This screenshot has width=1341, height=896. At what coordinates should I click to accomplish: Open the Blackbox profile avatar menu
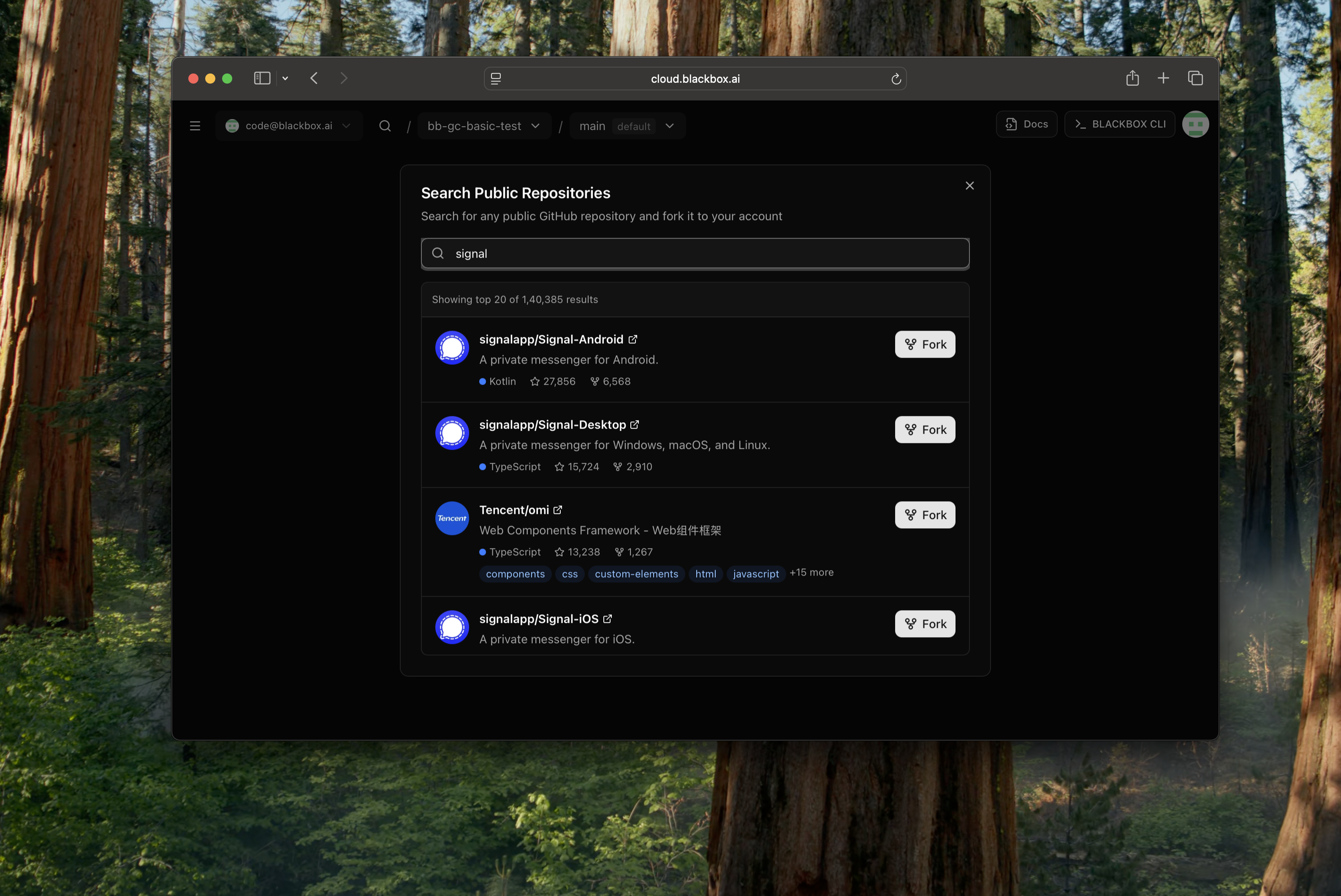pyautogui.click(x=1195, y=124)
